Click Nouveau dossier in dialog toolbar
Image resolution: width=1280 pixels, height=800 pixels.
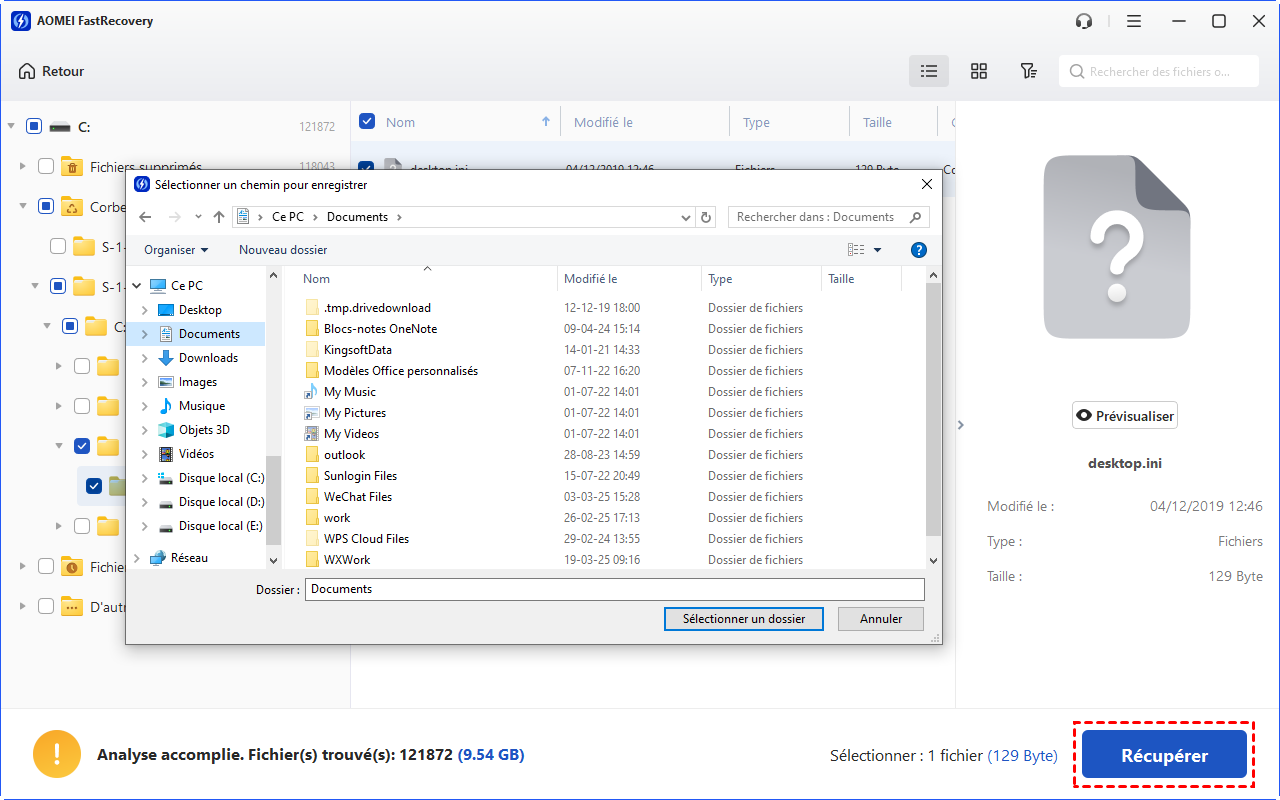(x=283, y=250)
